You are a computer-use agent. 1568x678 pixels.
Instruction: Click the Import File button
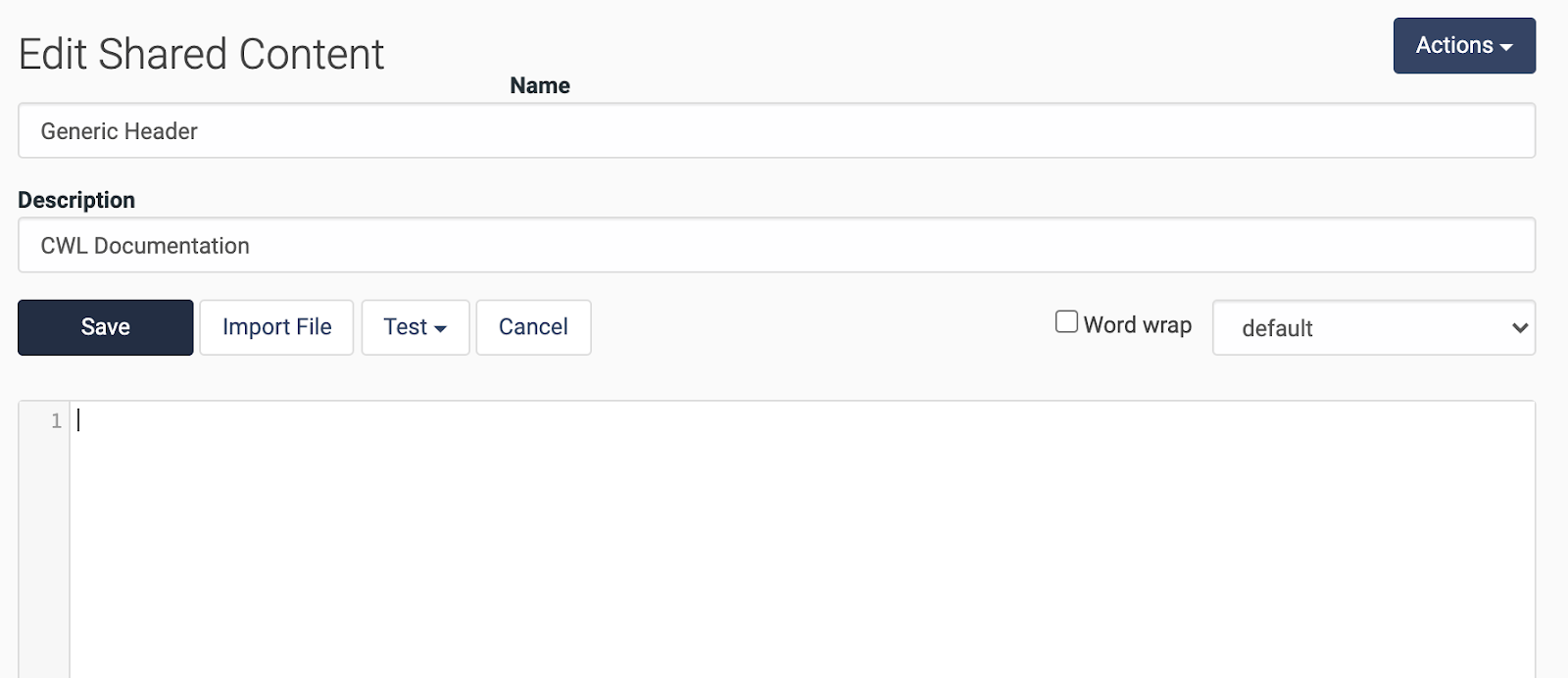tap(276, 327)
